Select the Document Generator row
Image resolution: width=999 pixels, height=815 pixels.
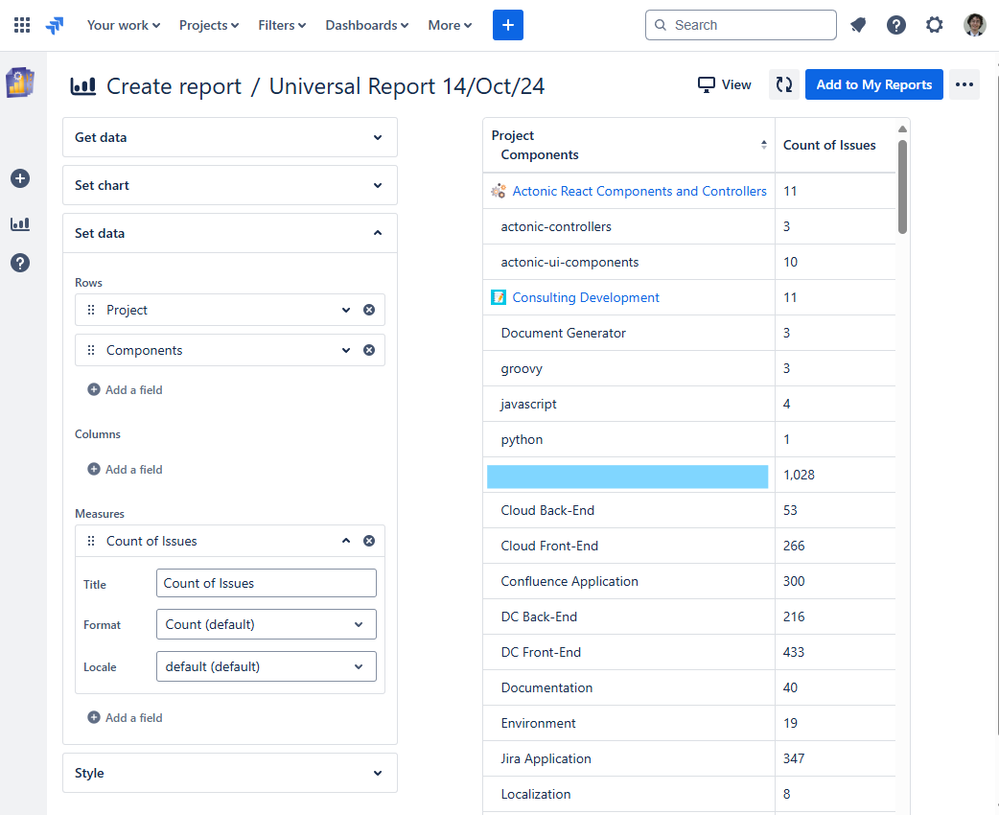[x=689, y=333]
